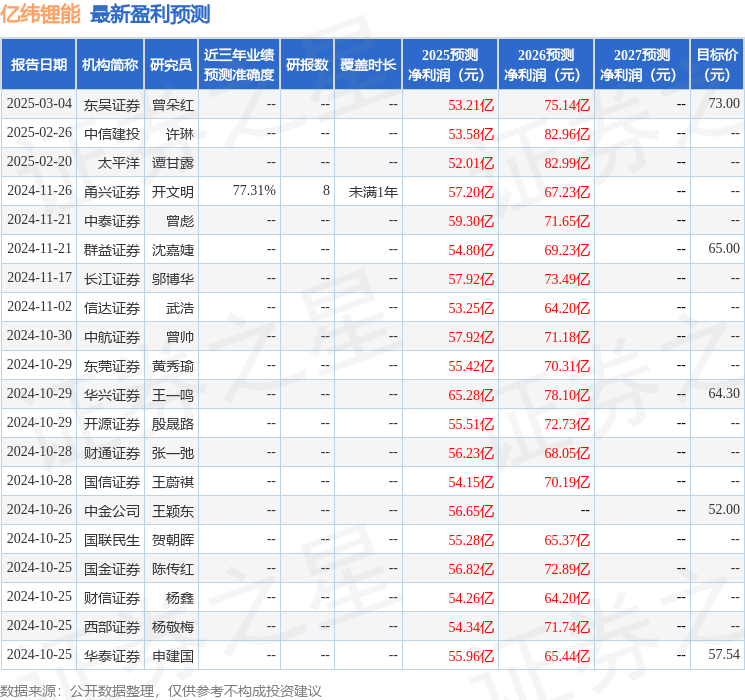Select researcher cell 贺朝晖
The height and width of the screenshot is (700, 745).
[173, 540]
